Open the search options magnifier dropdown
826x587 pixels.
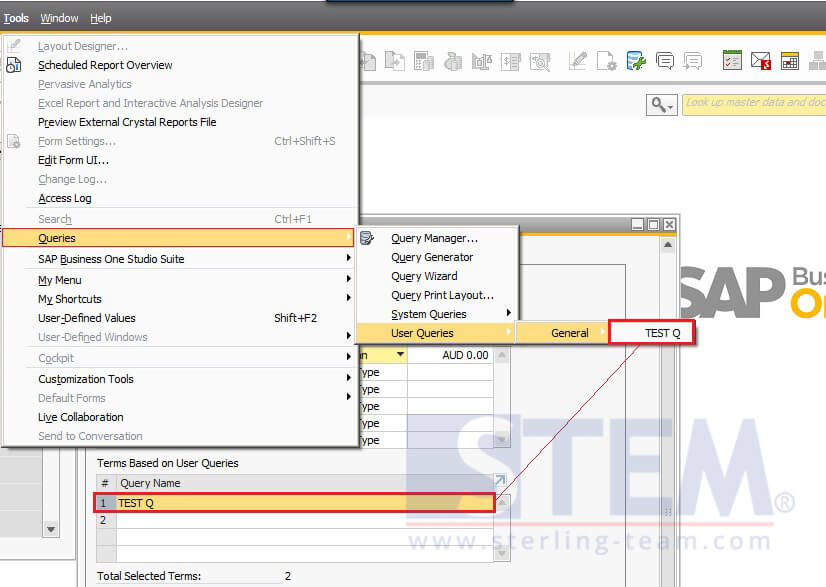(x=662, y=105)
